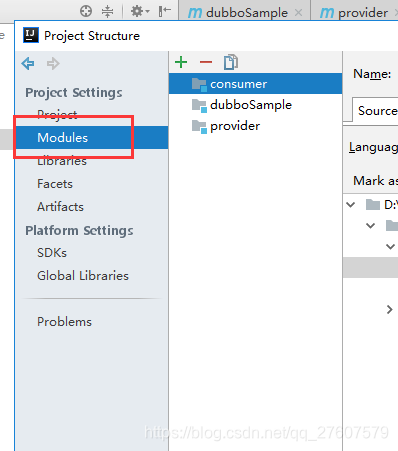Screen dimensions: 398x451
Task: Click the red Remove module minus icon
Action: pyautogui.click(x=206, y=62)
